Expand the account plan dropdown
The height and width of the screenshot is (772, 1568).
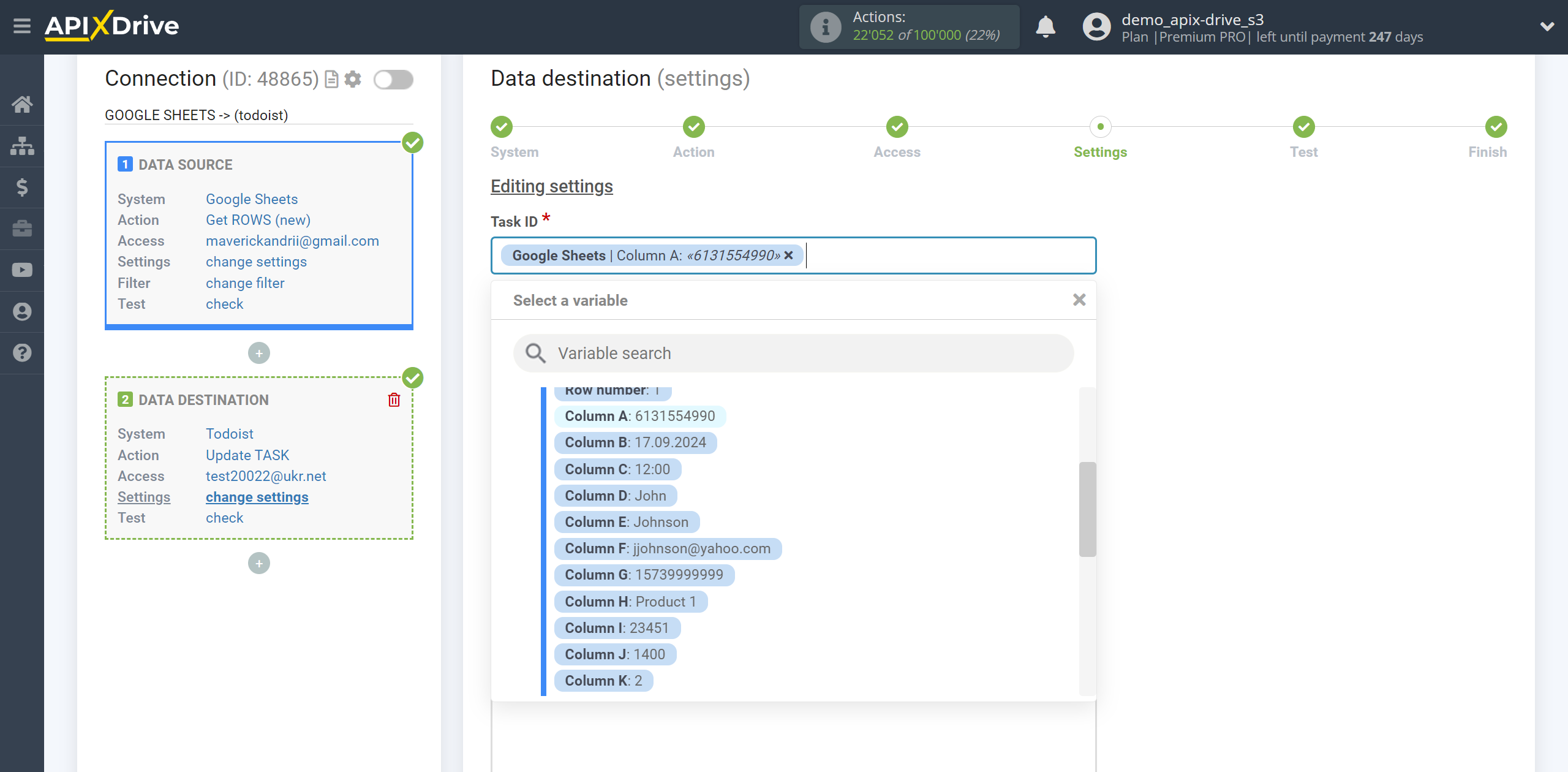(1546, 27)
